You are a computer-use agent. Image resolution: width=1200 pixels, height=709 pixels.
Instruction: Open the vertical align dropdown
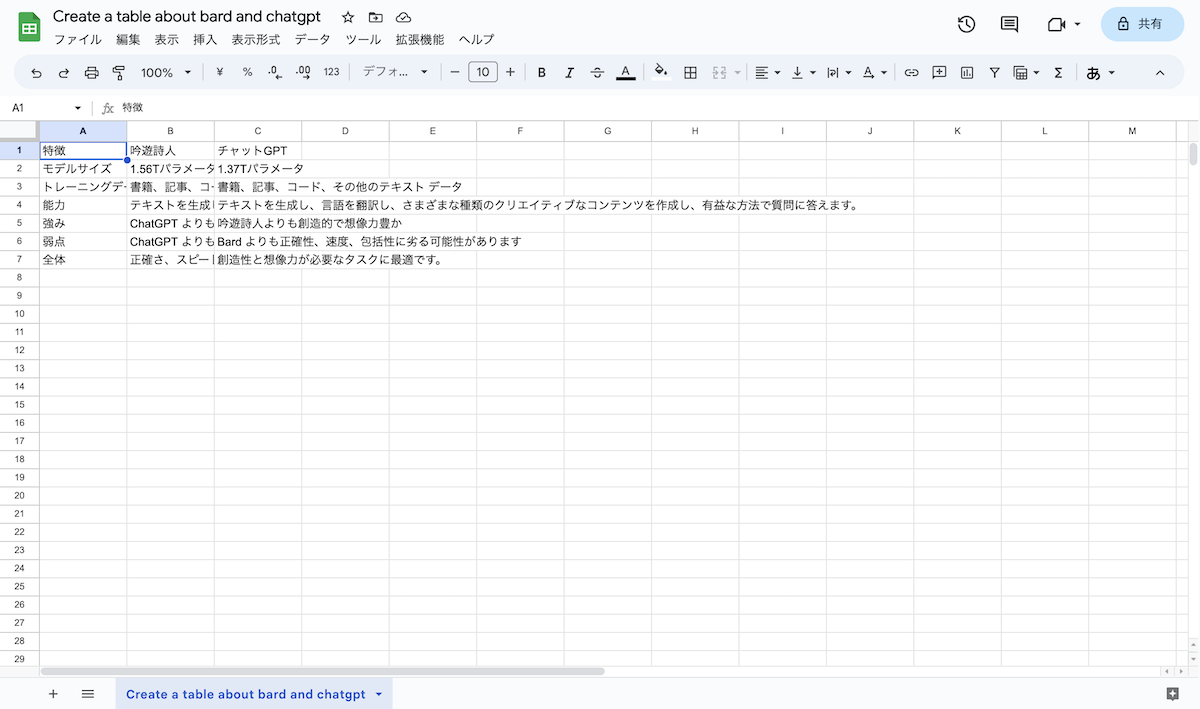click(803, 72)
